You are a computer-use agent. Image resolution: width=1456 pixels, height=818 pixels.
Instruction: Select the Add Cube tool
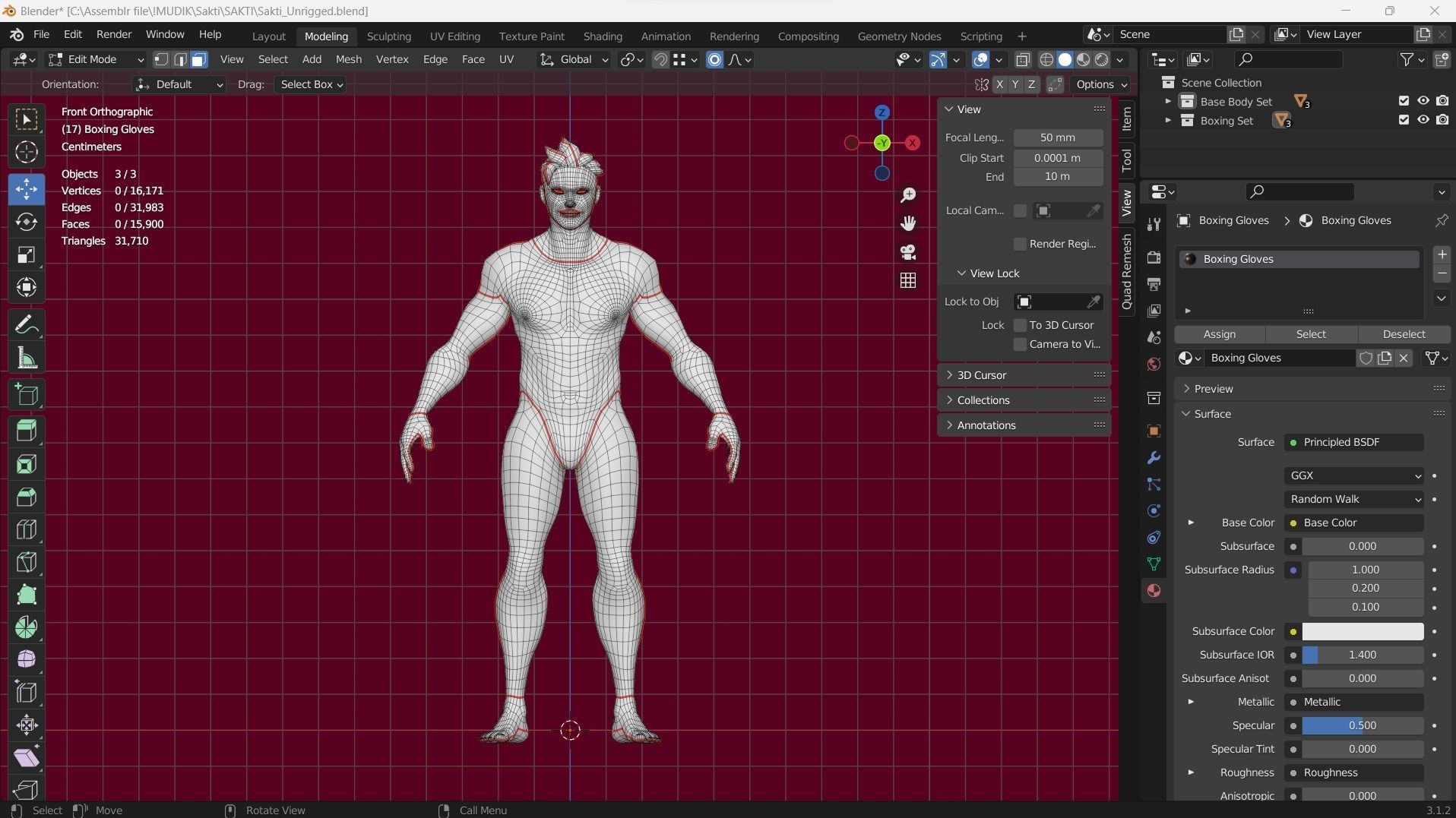pyautogui.click(x=27, y=395)
